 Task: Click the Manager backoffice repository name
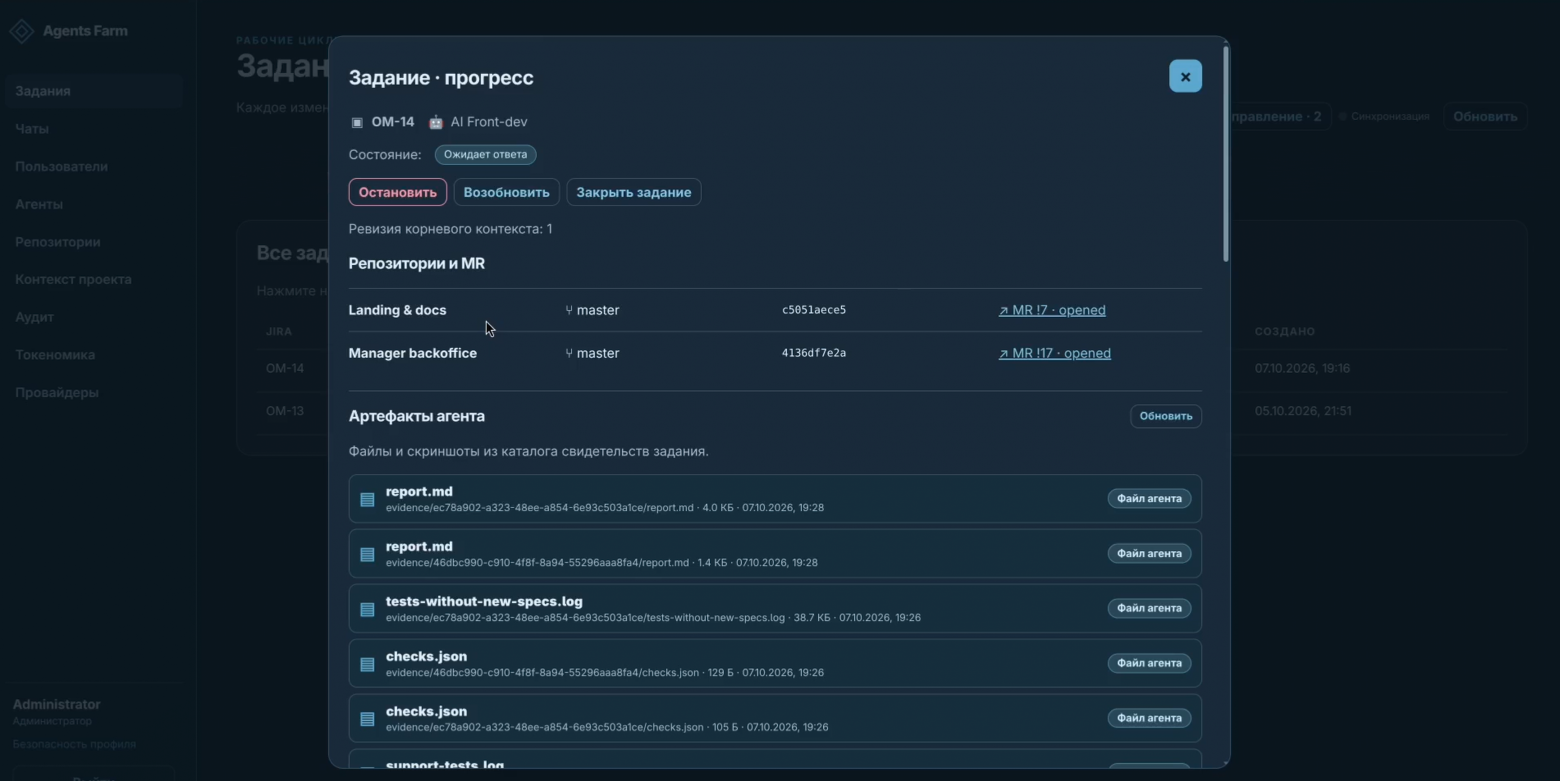tap(412, 353)
